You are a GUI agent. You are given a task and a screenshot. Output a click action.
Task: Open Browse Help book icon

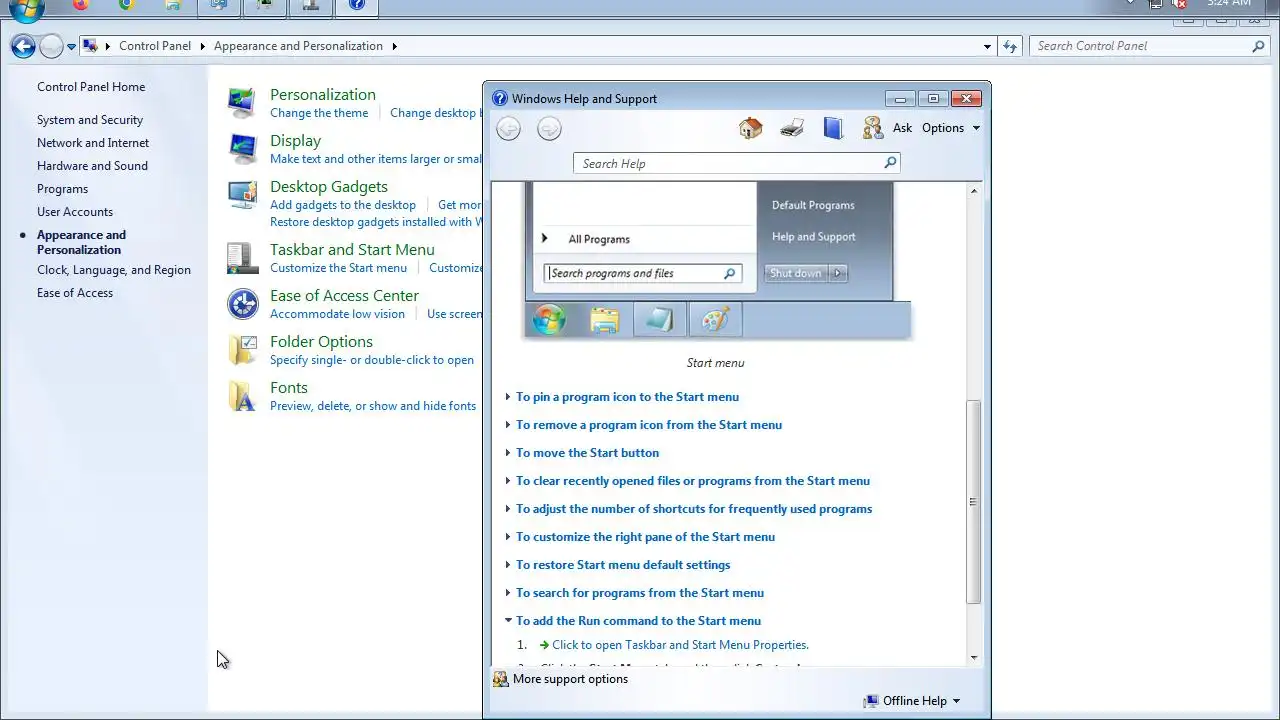(x=833, y=128)
